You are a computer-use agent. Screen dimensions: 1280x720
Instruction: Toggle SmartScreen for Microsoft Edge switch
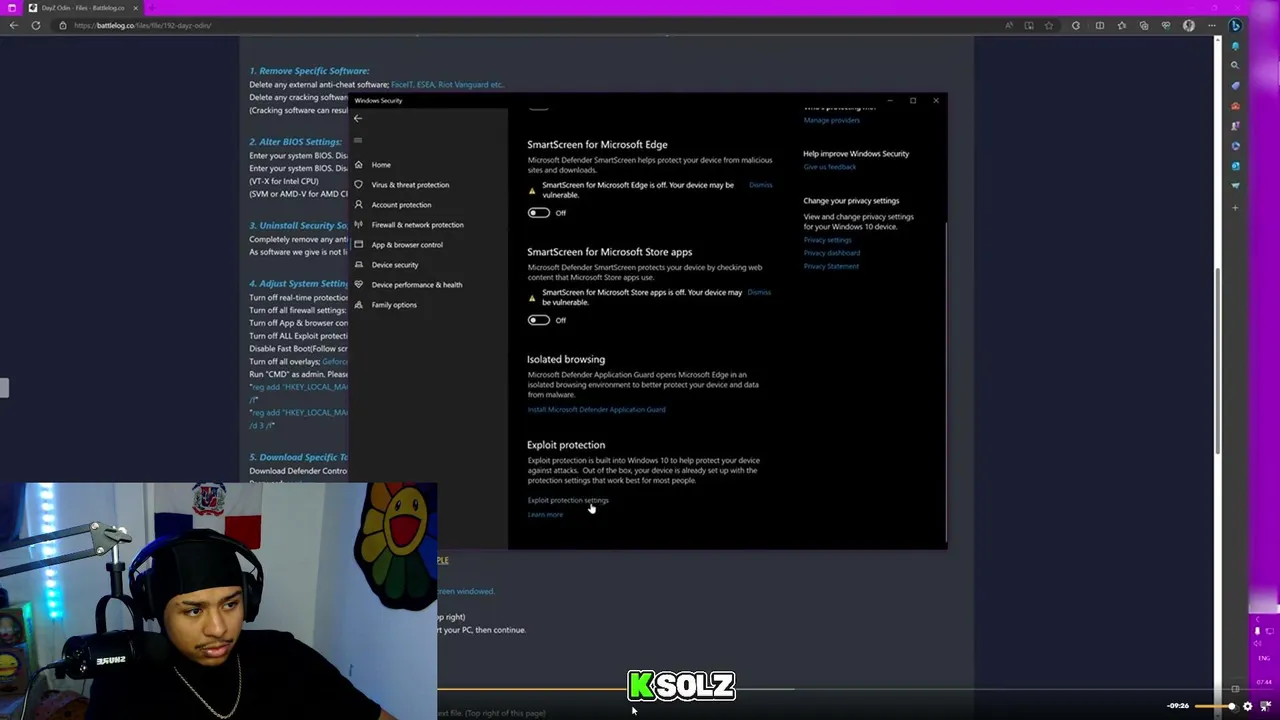(539, 213)
